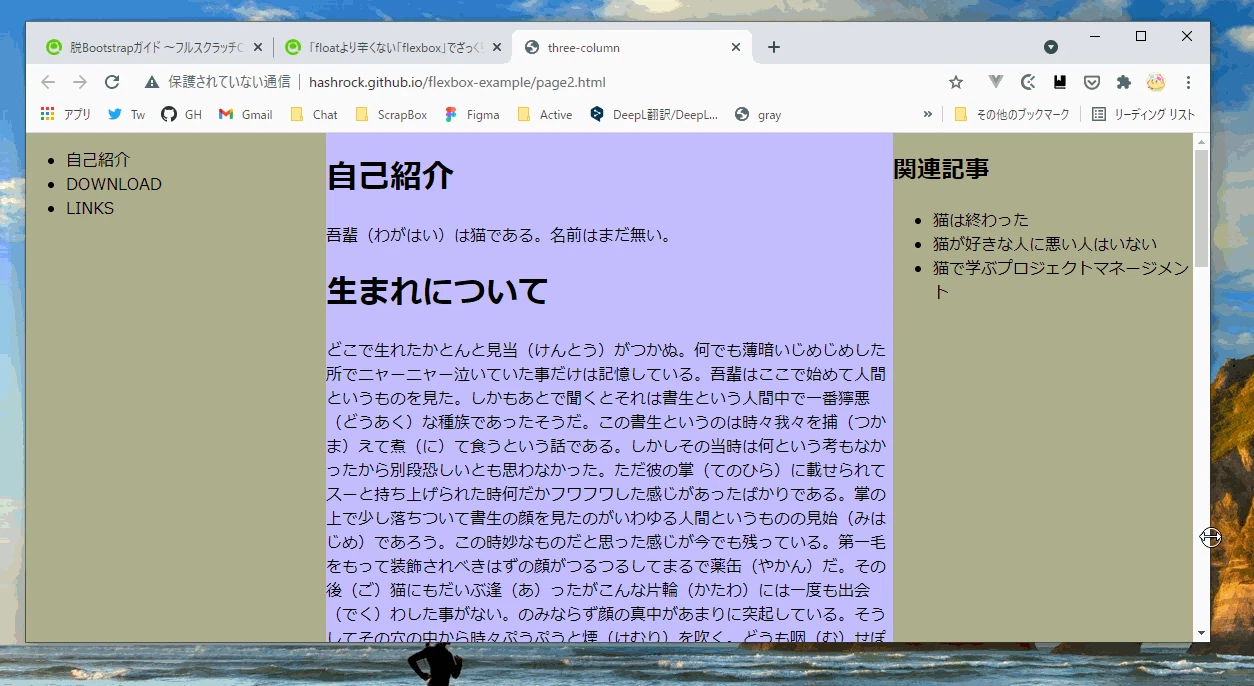The width and height of the screenshot is (1254, 686).
Task: Close the floatより辛くない flexbox tab
Action: [x=496, y=47]
